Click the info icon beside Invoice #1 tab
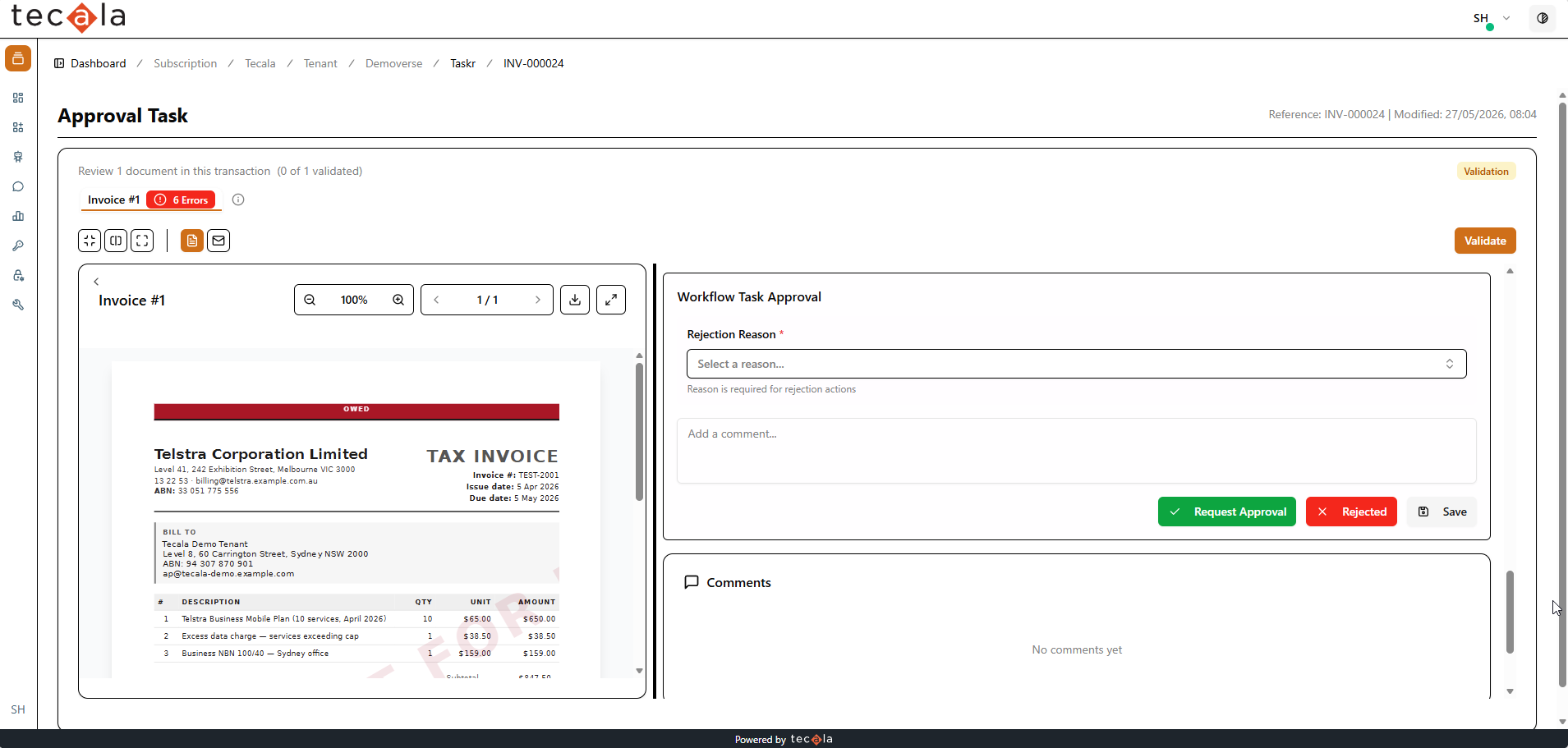 pyautogui.click(x=238, y=200)
